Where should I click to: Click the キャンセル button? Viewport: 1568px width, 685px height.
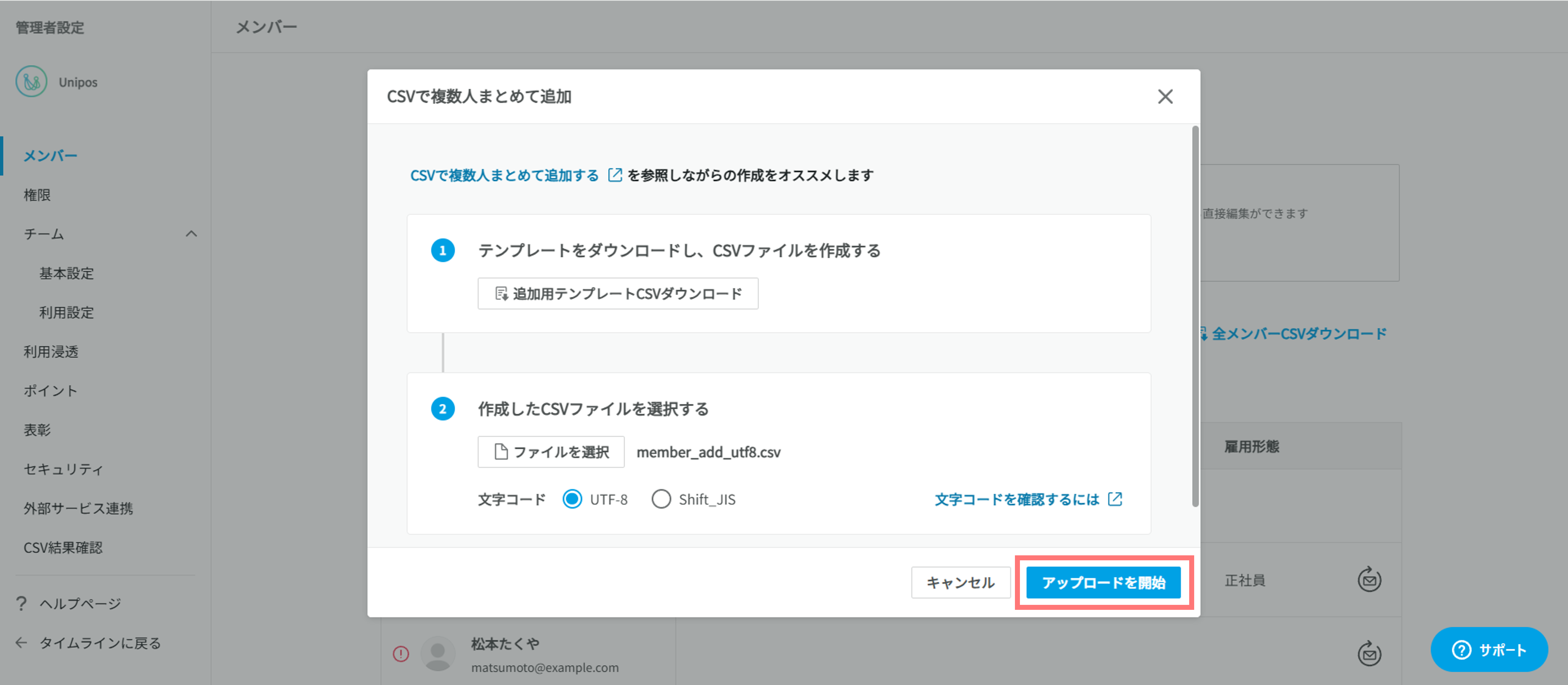960,583
